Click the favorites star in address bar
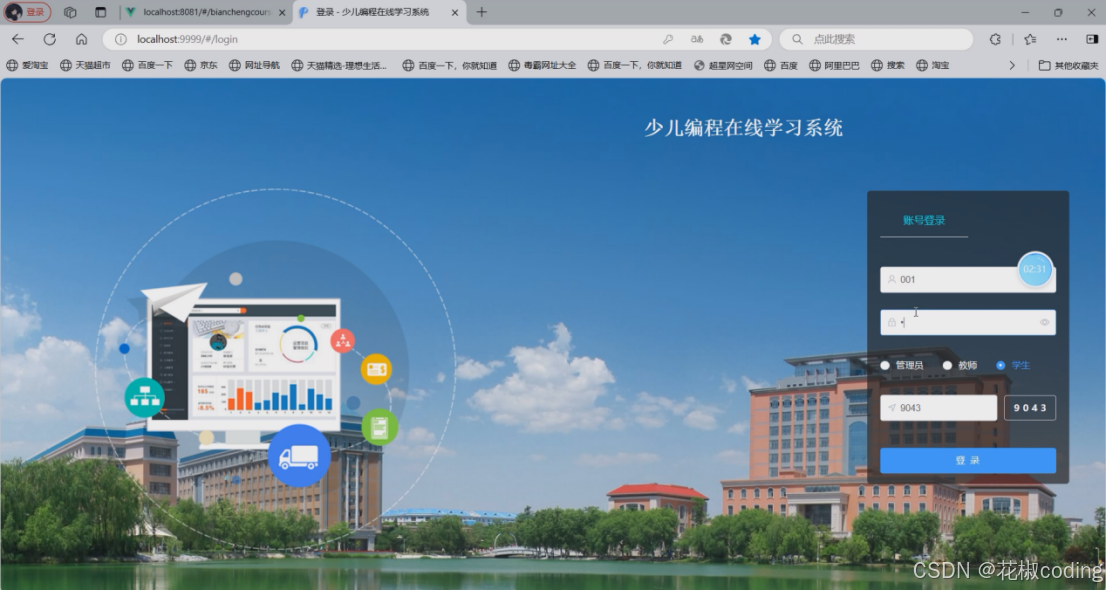 [755, 38]
